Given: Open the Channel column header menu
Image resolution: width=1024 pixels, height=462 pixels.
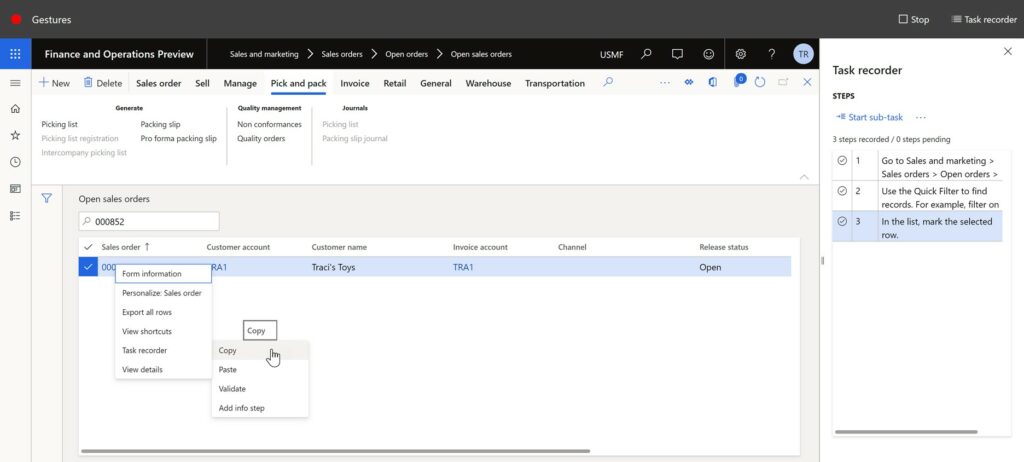Looking at the screenshot, I should pyautogui.click(x=572, y=247).
